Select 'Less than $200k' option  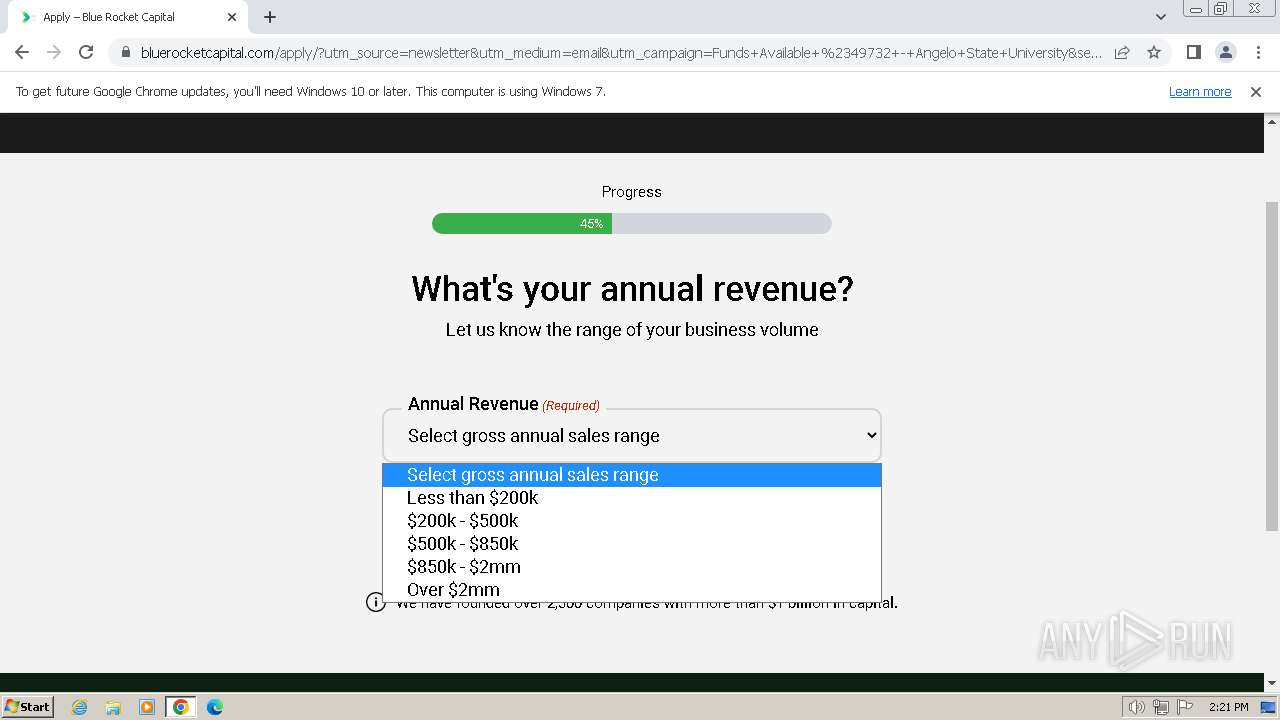click(x=632, y=498)
